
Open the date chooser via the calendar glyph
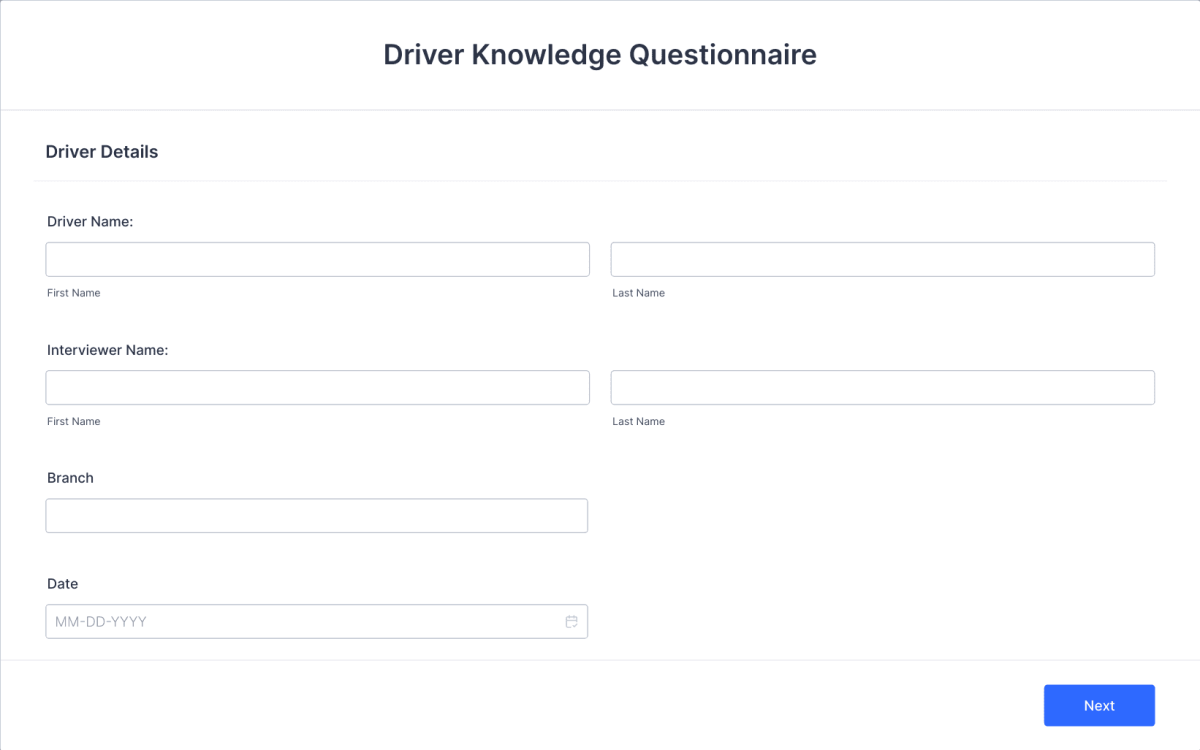pos(571,621)
